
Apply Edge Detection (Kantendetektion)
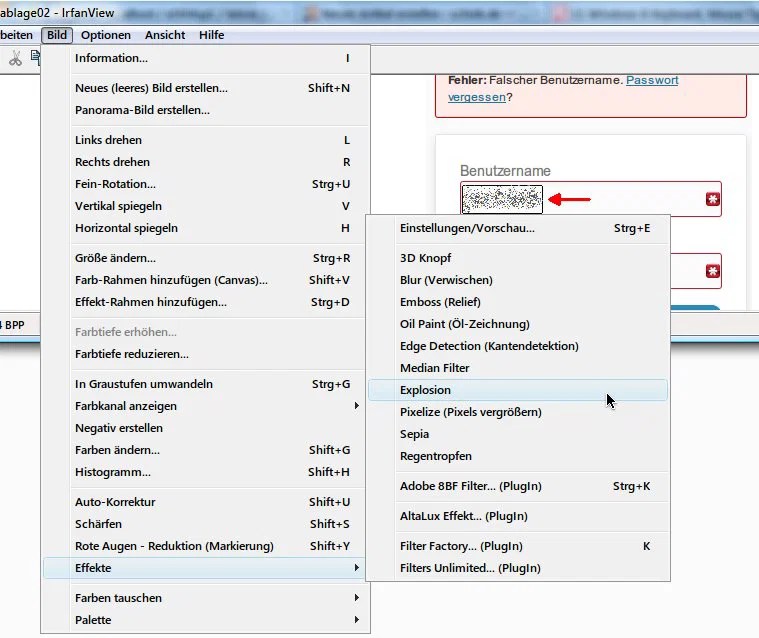click(x=518, y=346)
